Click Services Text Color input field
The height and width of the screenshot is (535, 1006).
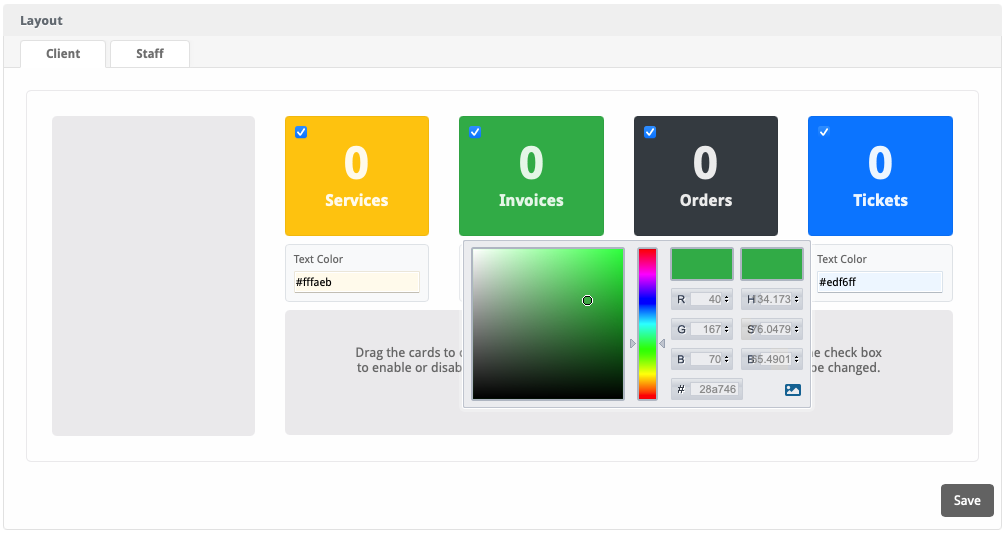(x=356, y=283)
